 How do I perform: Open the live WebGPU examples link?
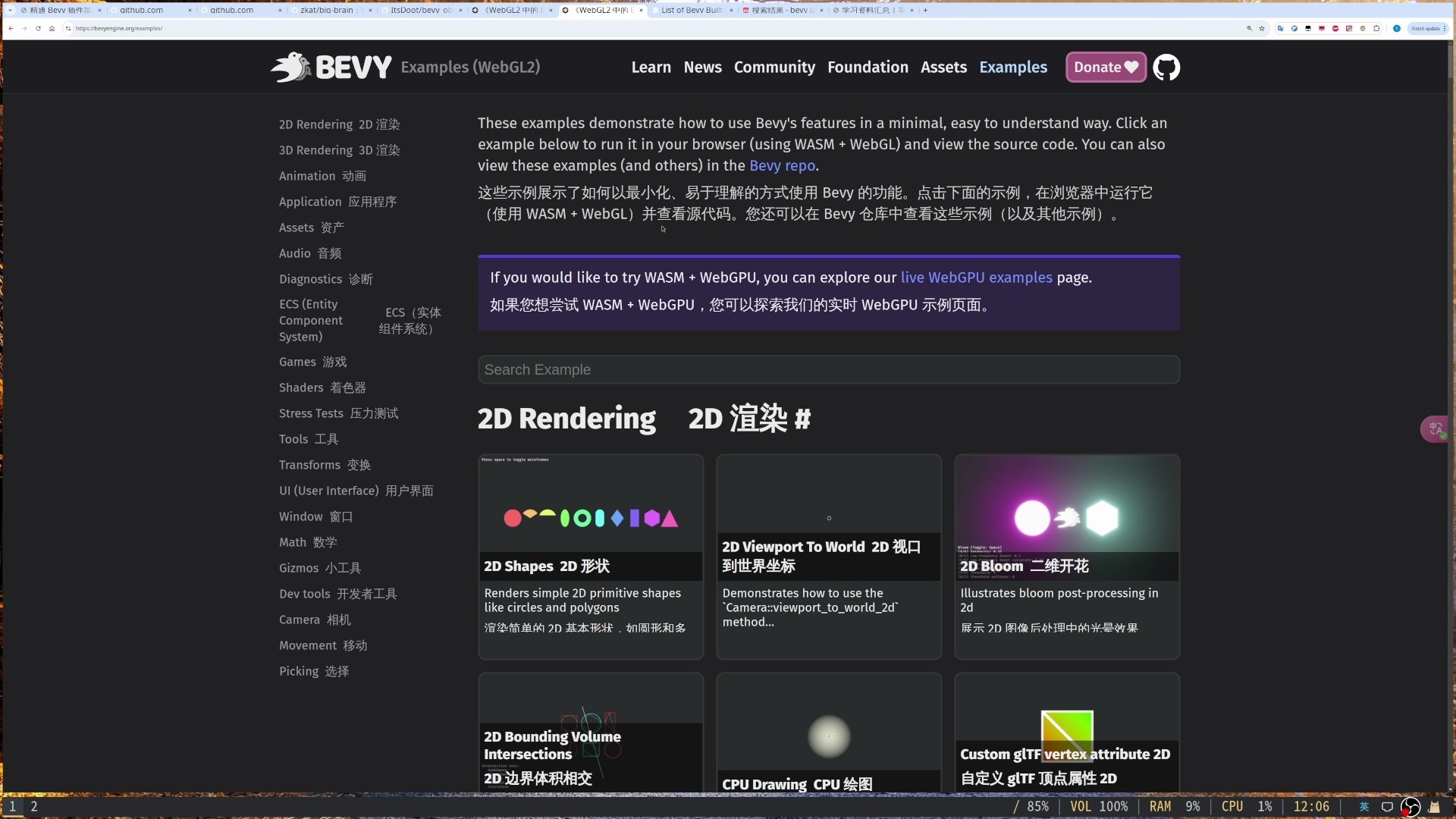pyautogui.click(x=976, y=278)
